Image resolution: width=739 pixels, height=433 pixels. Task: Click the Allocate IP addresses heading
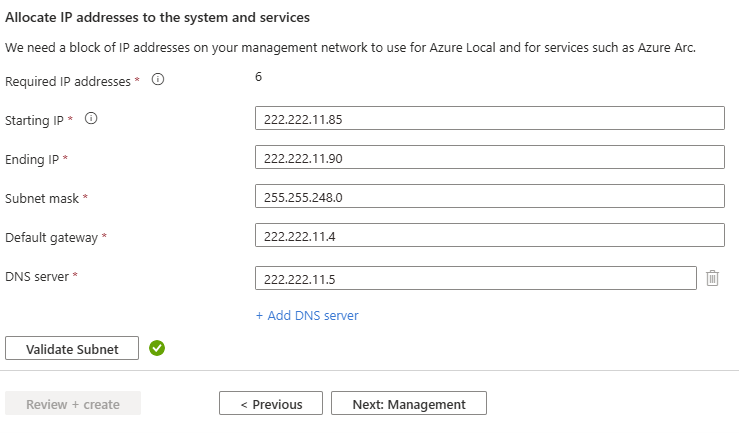(157, 17)
